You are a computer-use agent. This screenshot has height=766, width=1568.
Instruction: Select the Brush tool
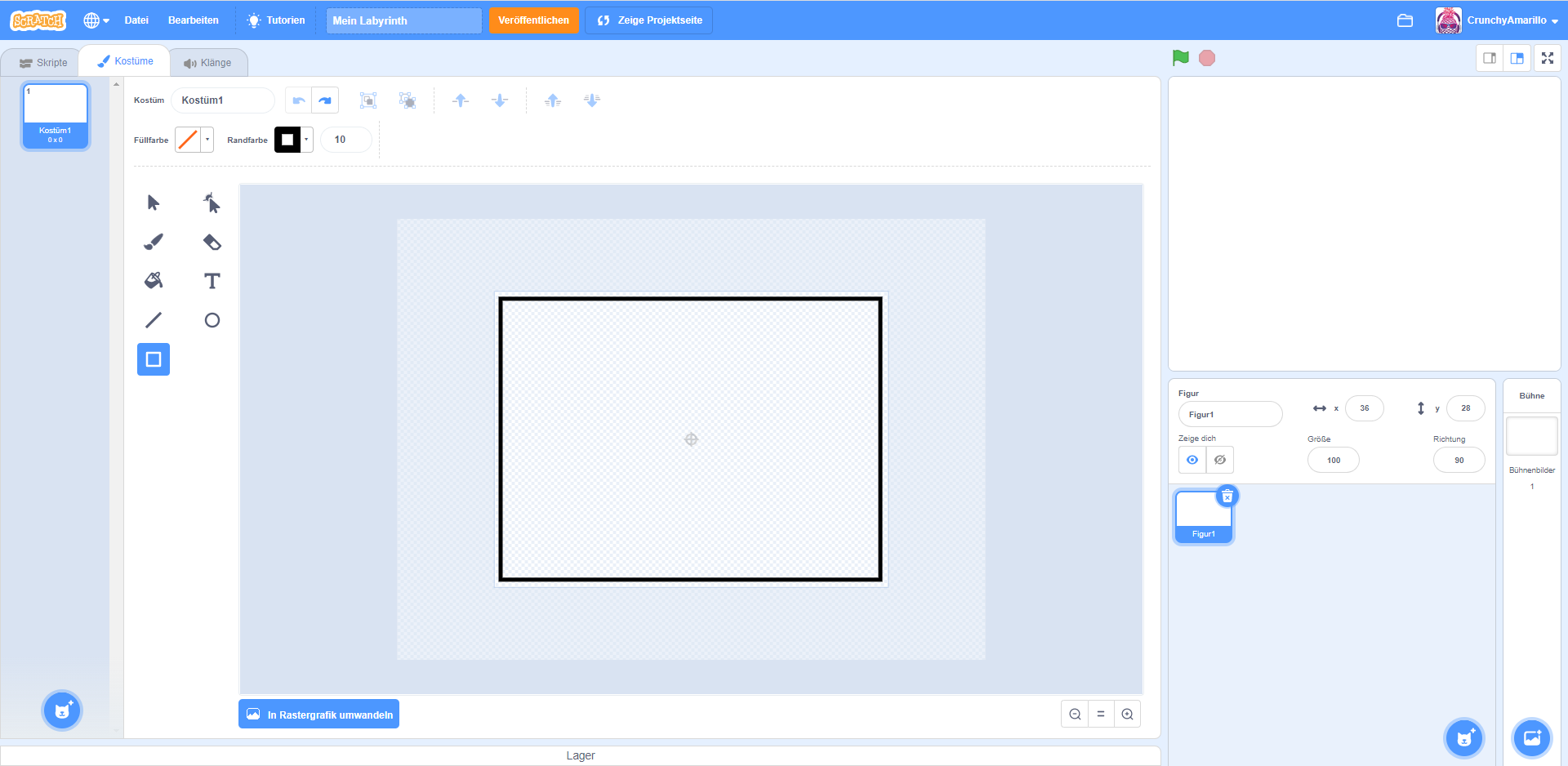[154, 242]
